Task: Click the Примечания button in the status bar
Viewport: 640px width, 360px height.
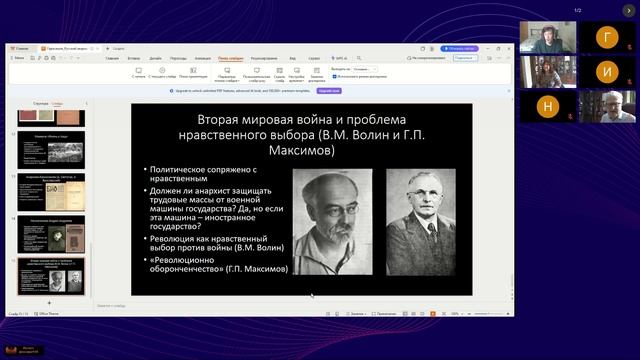Action: [x=384, y=314]
